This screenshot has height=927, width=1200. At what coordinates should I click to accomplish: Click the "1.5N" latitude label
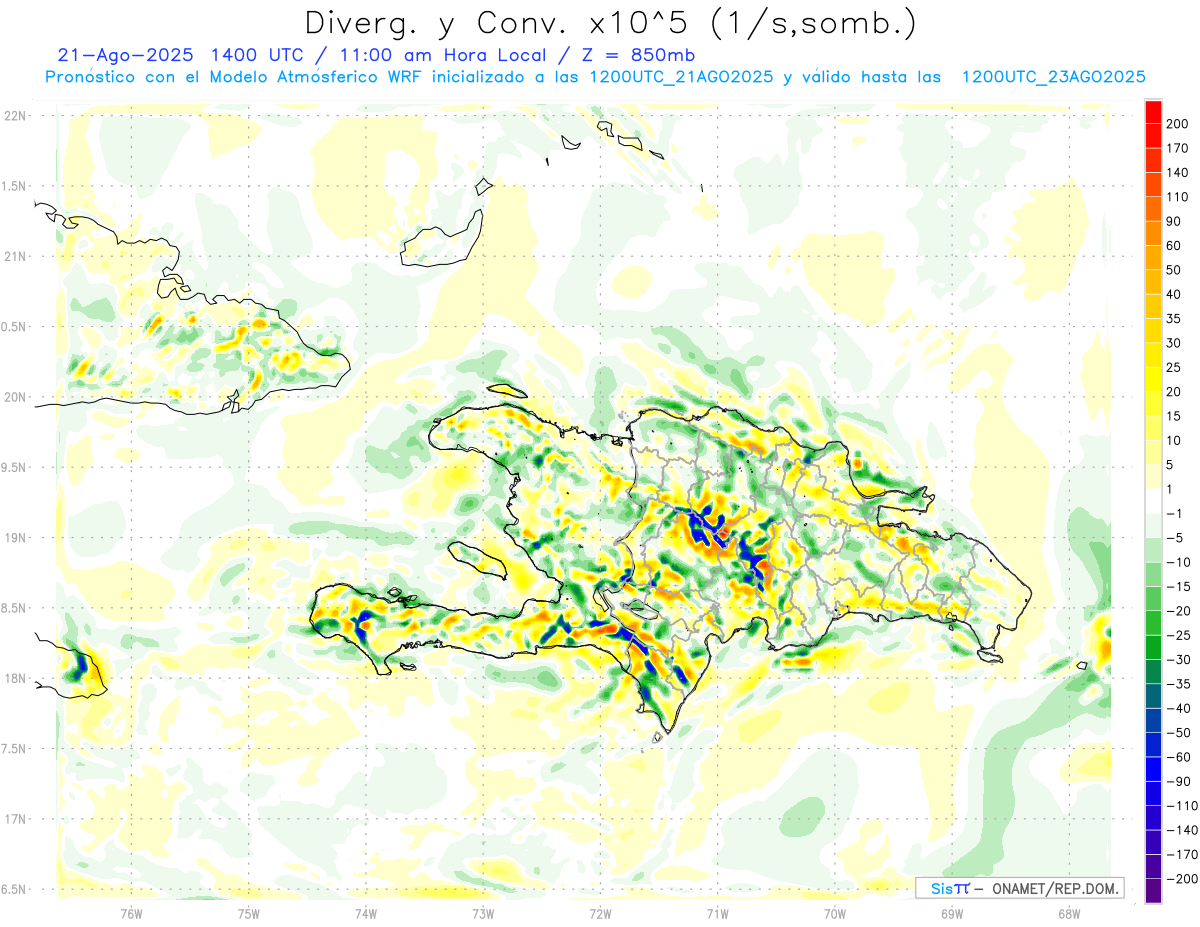(14, 186)
